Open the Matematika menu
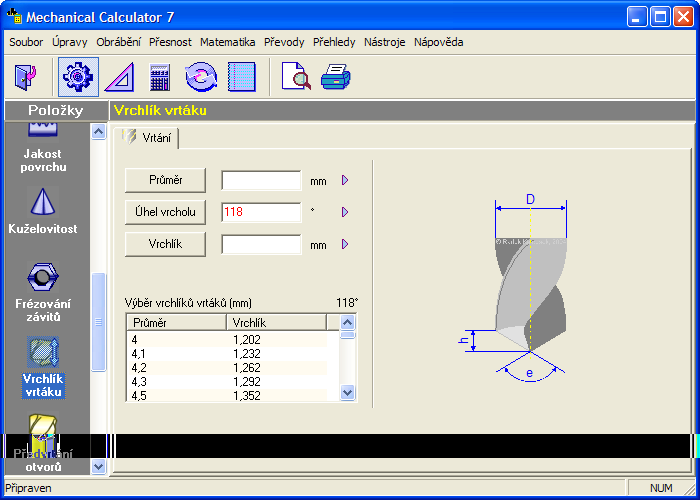The image size is (700, 500). 228,42
